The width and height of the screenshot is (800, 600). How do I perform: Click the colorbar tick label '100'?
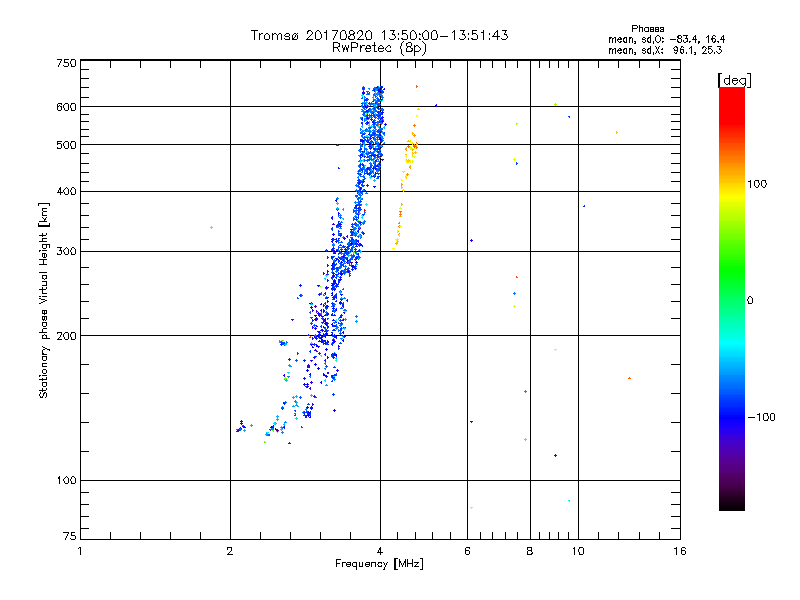coord(757,184)
